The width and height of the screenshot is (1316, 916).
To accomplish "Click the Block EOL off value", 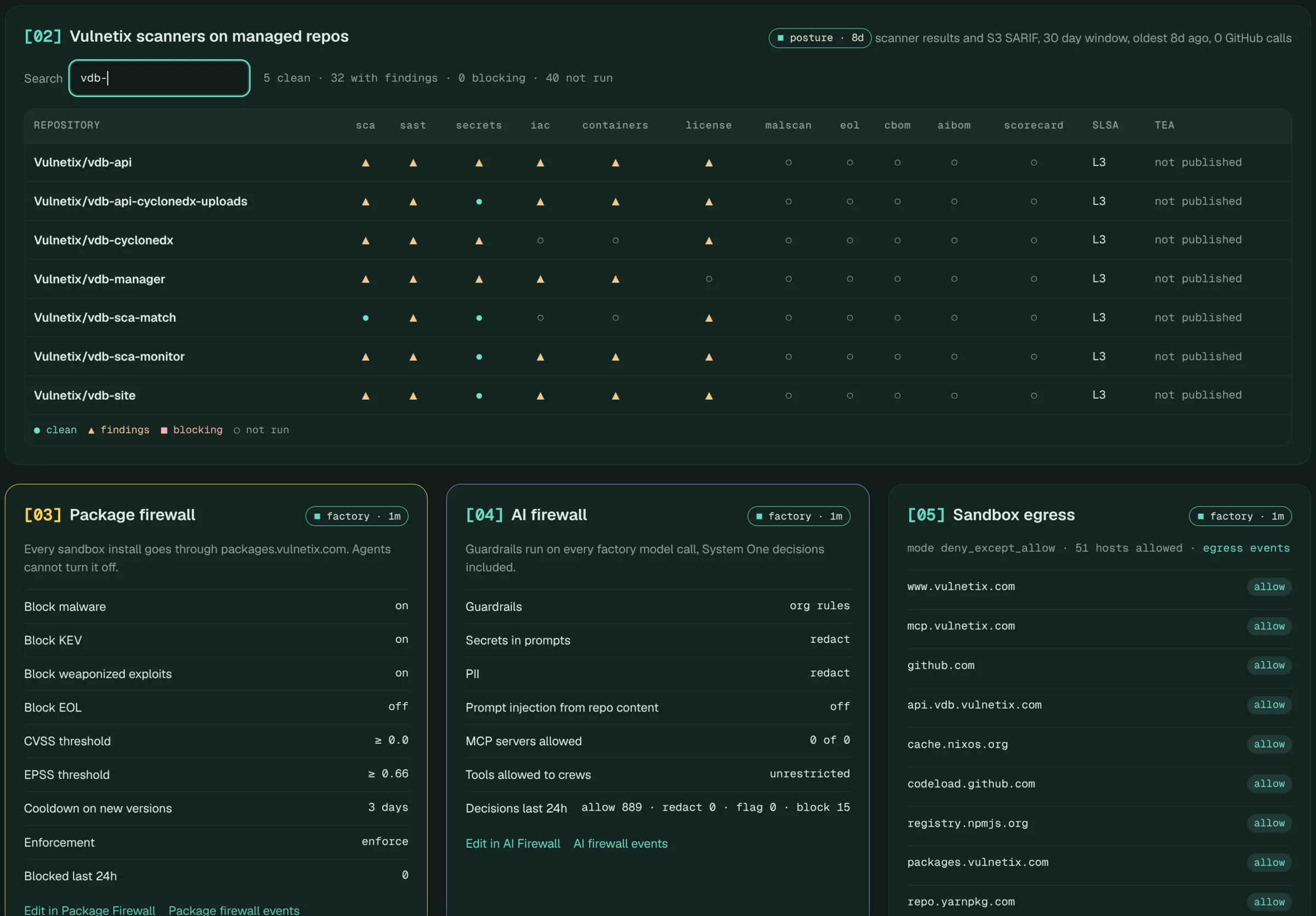I will coord(398,707).
